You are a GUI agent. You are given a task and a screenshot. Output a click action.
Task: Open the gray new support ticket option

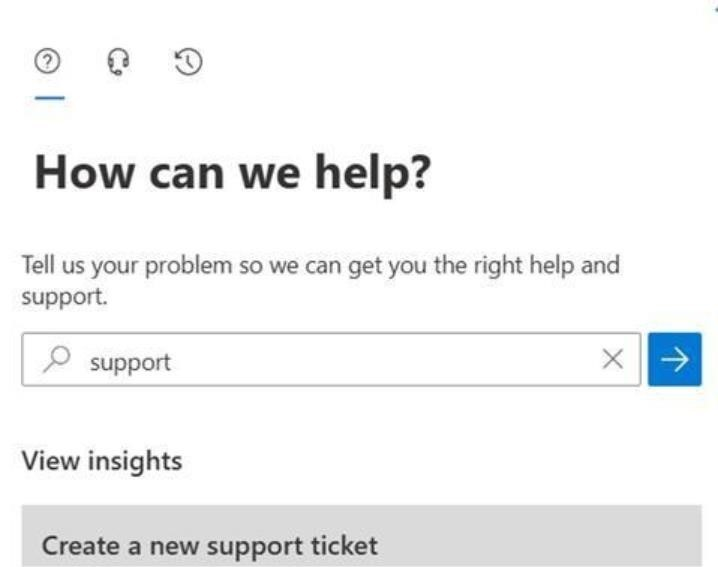[x=361, y=536]
